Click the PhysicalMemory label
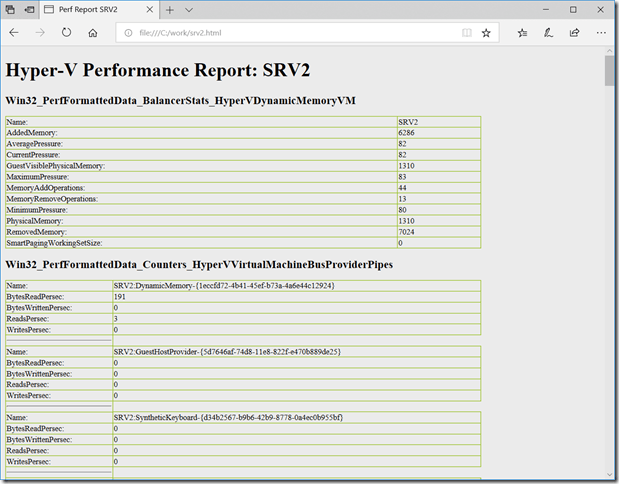 point(35,221)
